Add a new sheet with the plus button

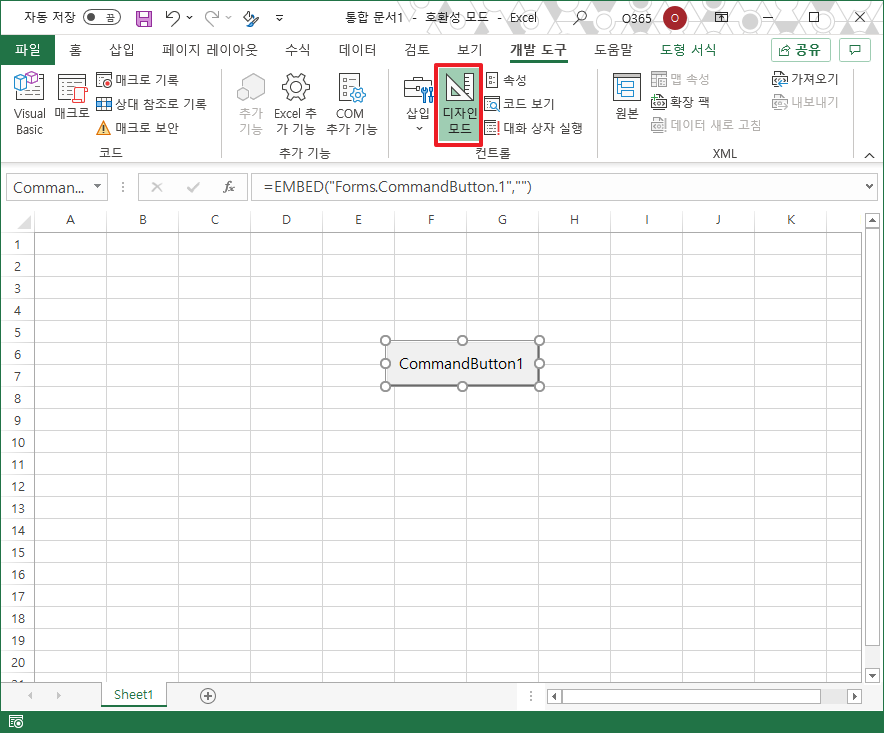[208, 696]
